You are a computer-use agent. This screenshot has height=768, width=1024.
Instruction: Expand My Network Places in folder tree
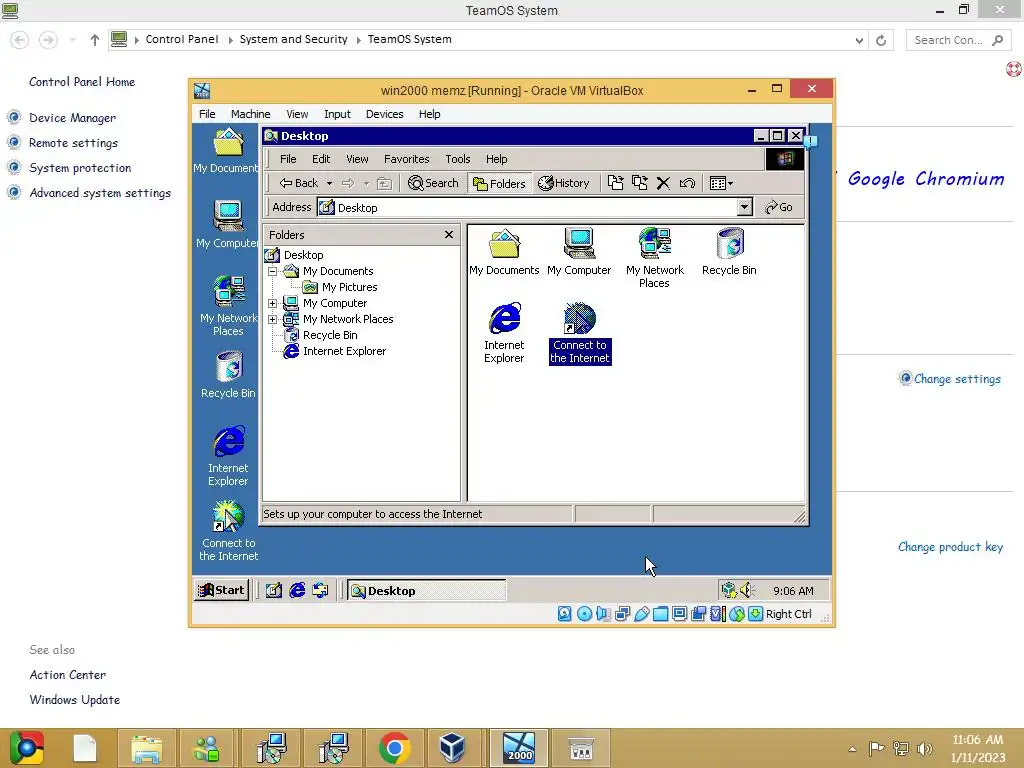coord(272,319)
